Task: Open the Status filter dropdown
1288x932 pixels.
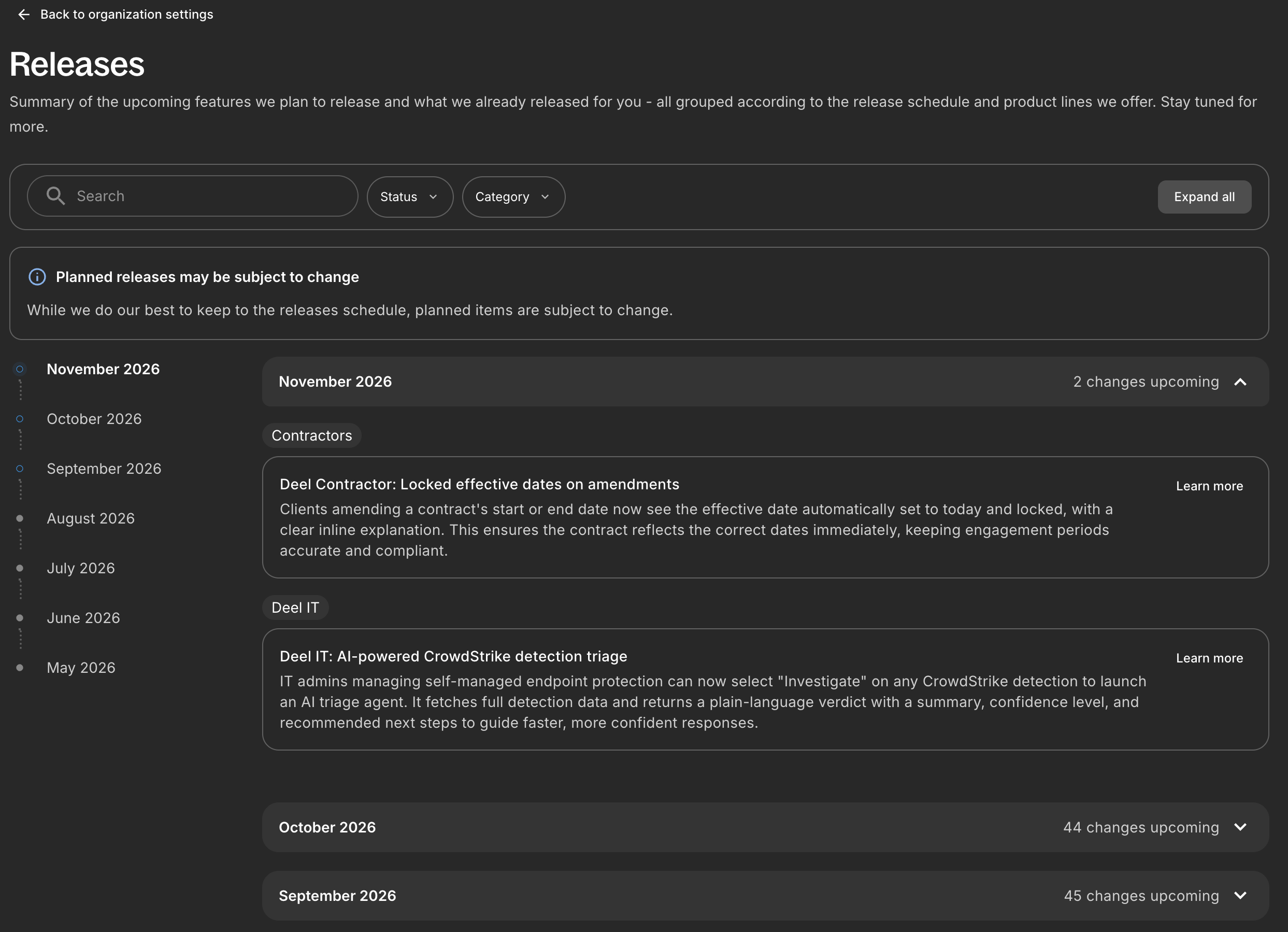Action: tap(409, 196)
